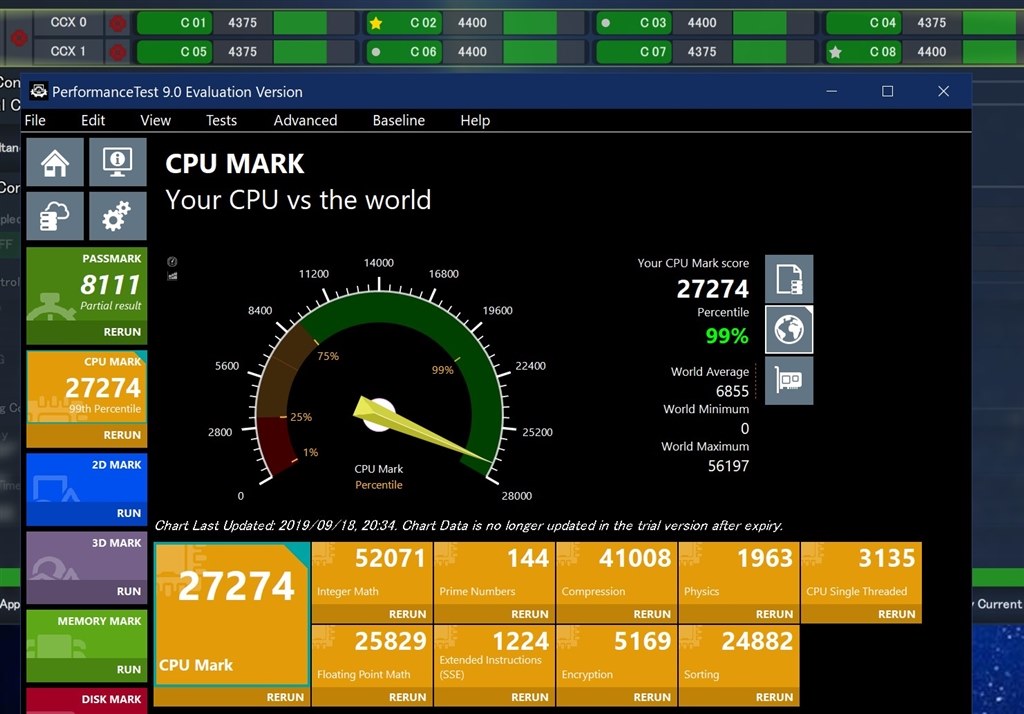Click the gauge needle hub
The height and width of the screenshot is (714, 1024).
[x=379, y=415]
